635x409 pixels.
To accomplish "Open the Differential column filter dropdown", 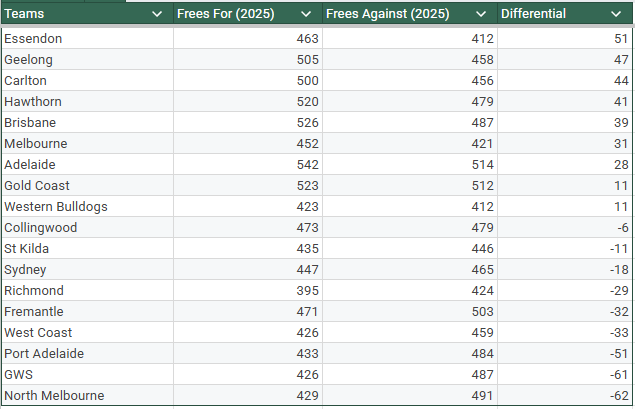I will point(616,14).
